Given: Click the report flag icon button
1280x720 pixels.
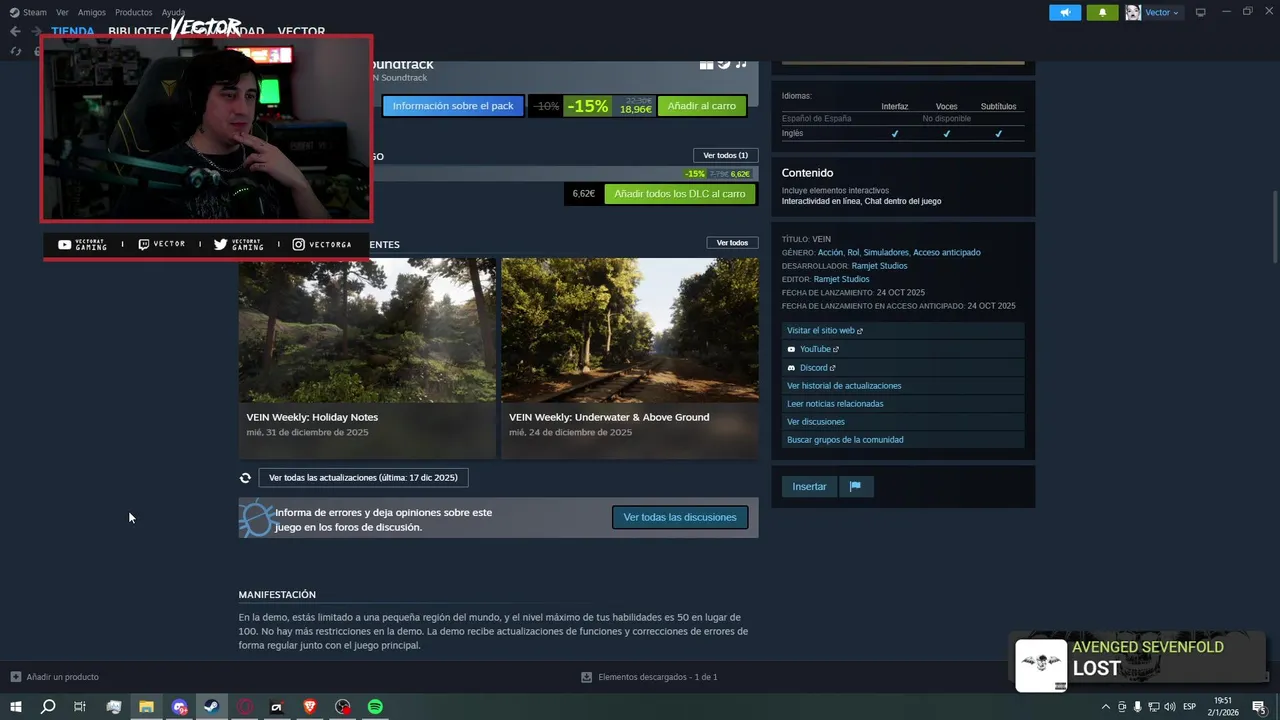Looking at the screenshot, I should [x=855, y=487].
